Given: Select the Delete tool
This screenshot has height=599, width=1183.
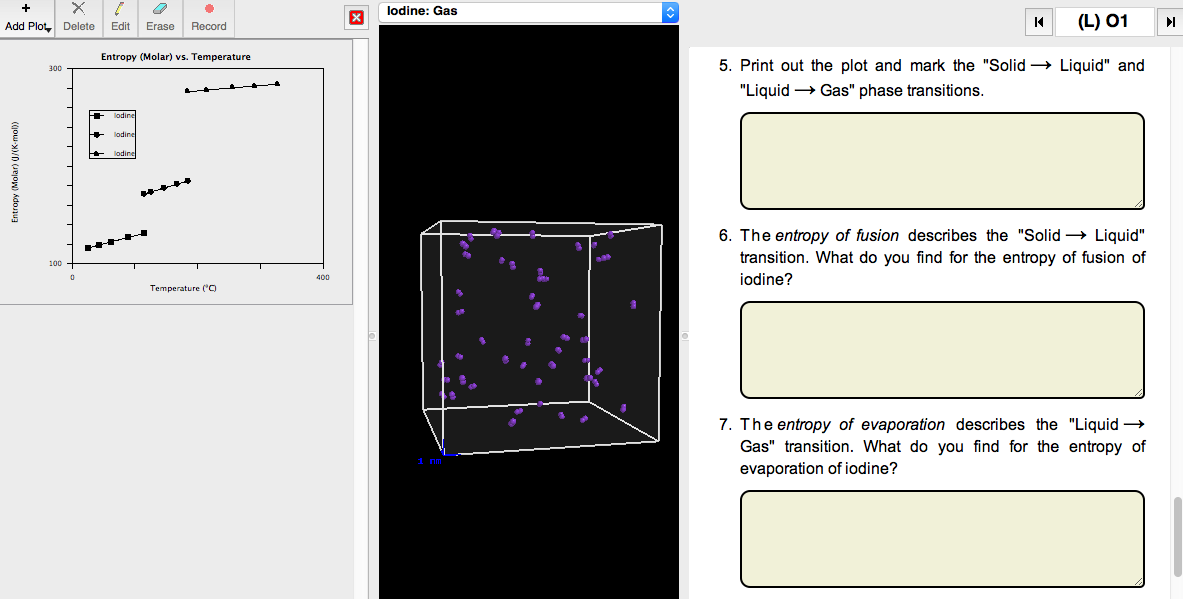Looking at the screenshot, I should tap(78, 17).
